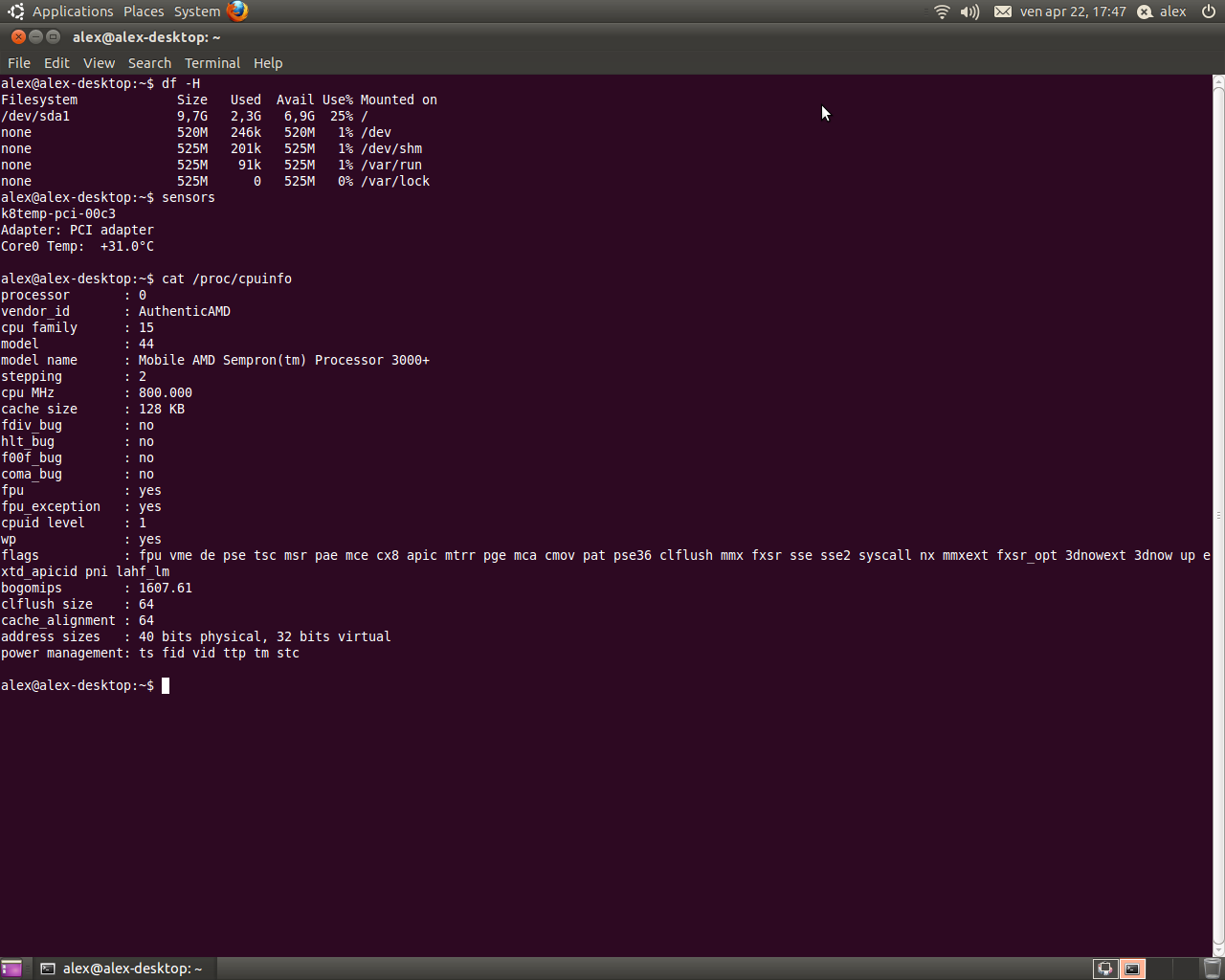Open the Terminal menu in menubar
The image size is (1225, 980).
[x=212, y=63]
